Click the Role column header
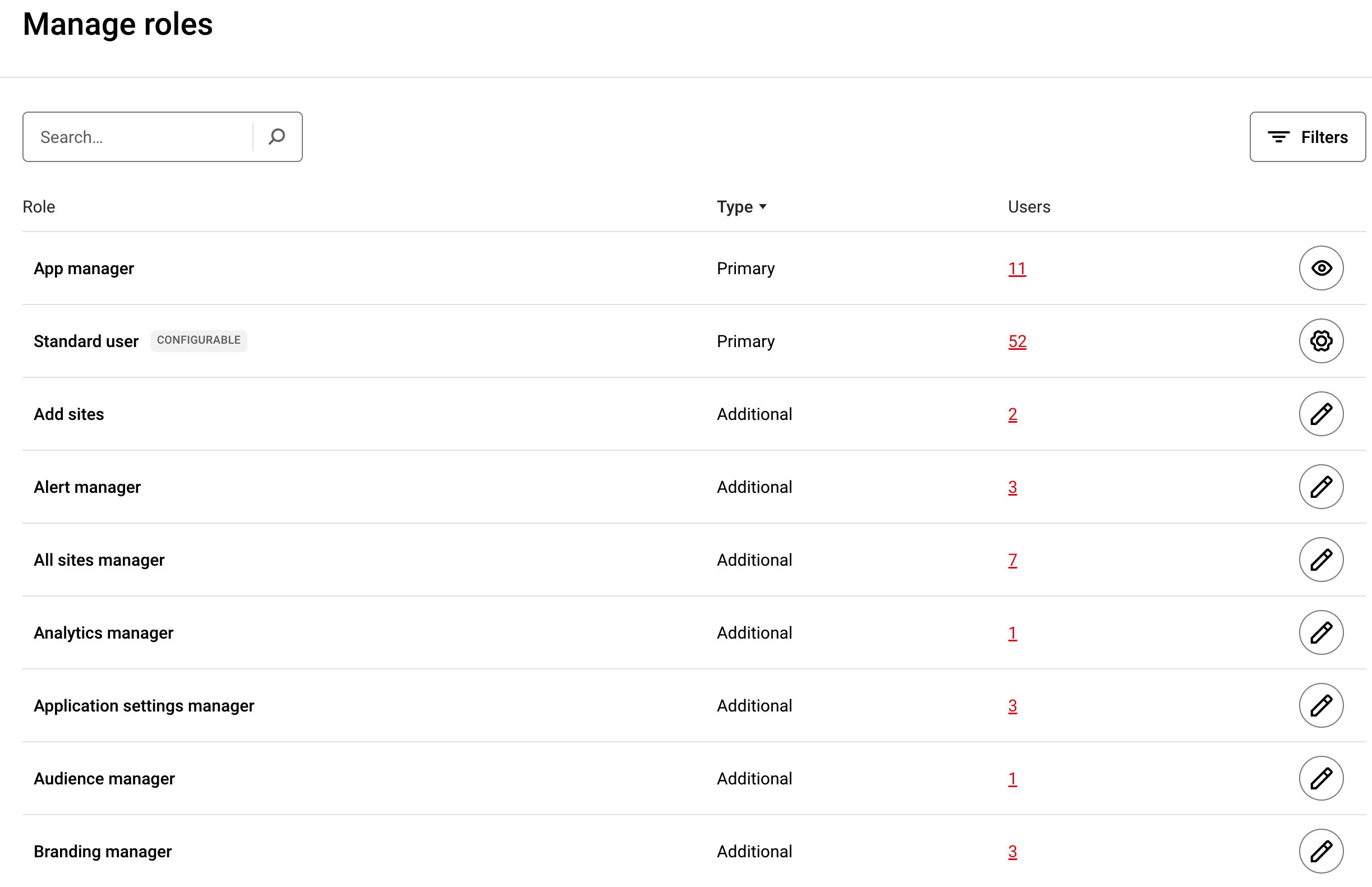The height and width of the screenshot is (887, 1372). click(39, 207)
